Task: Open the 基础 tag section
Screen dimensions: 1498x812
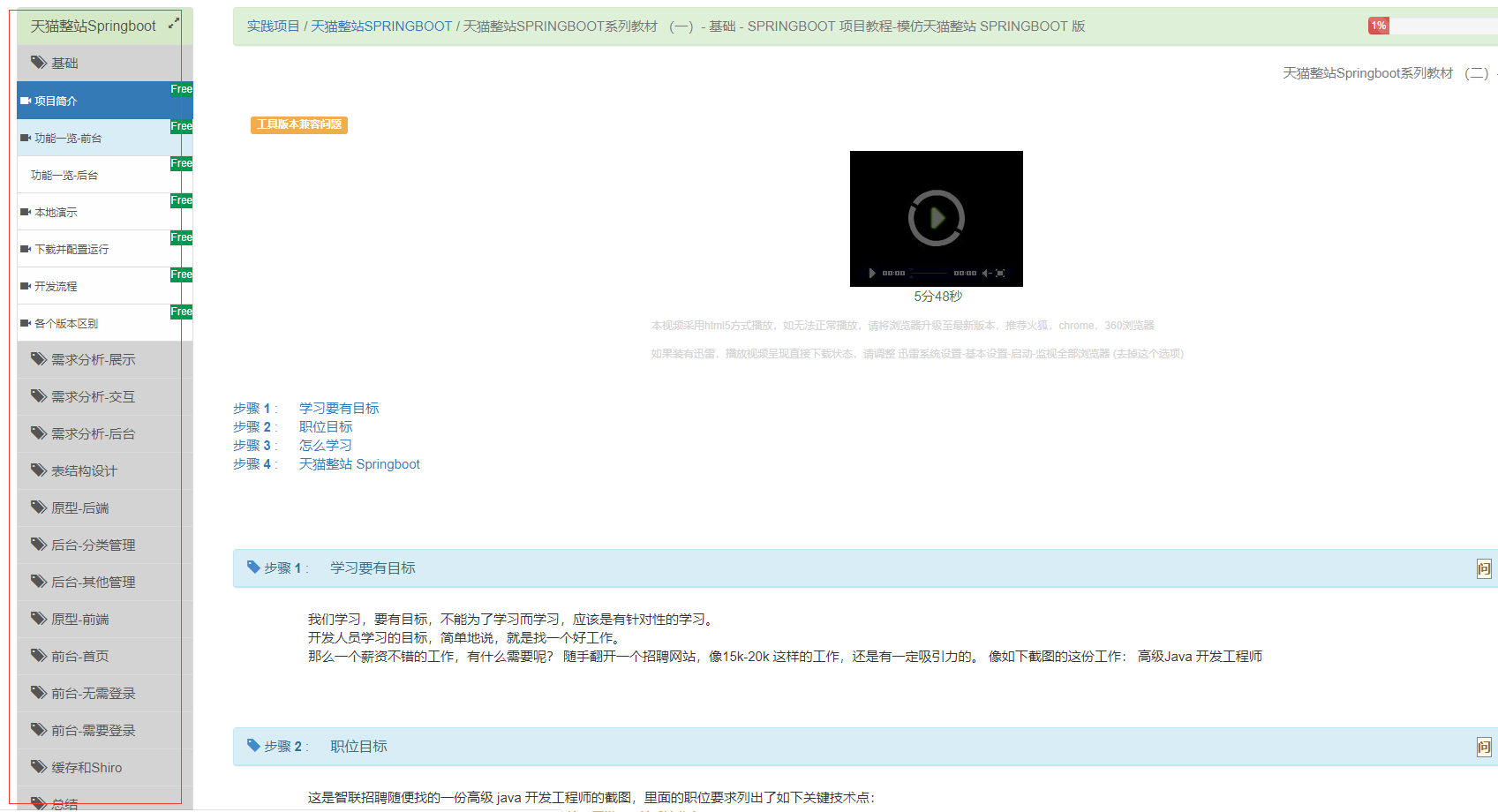Action: (x=105, y=63)
